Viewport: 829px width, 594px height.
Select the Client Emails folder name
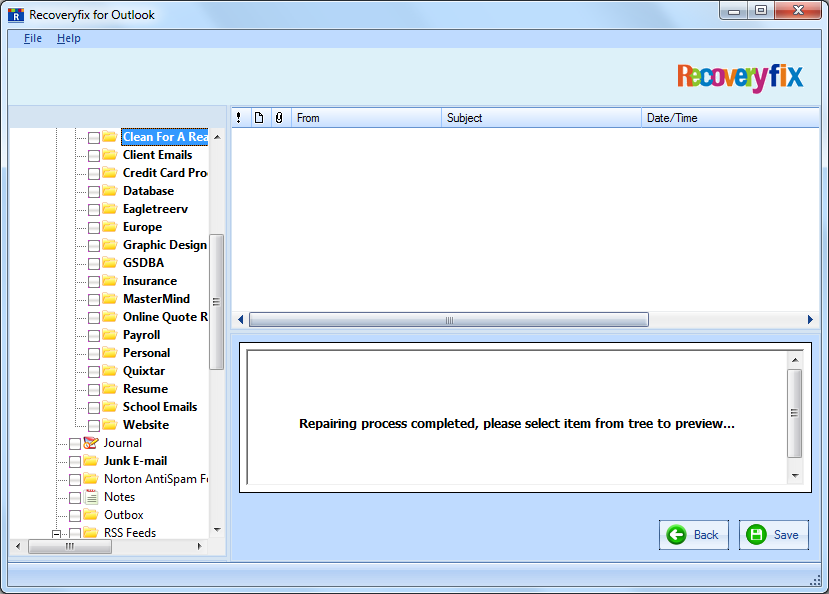pyautogui.click(x=158, y=155)
